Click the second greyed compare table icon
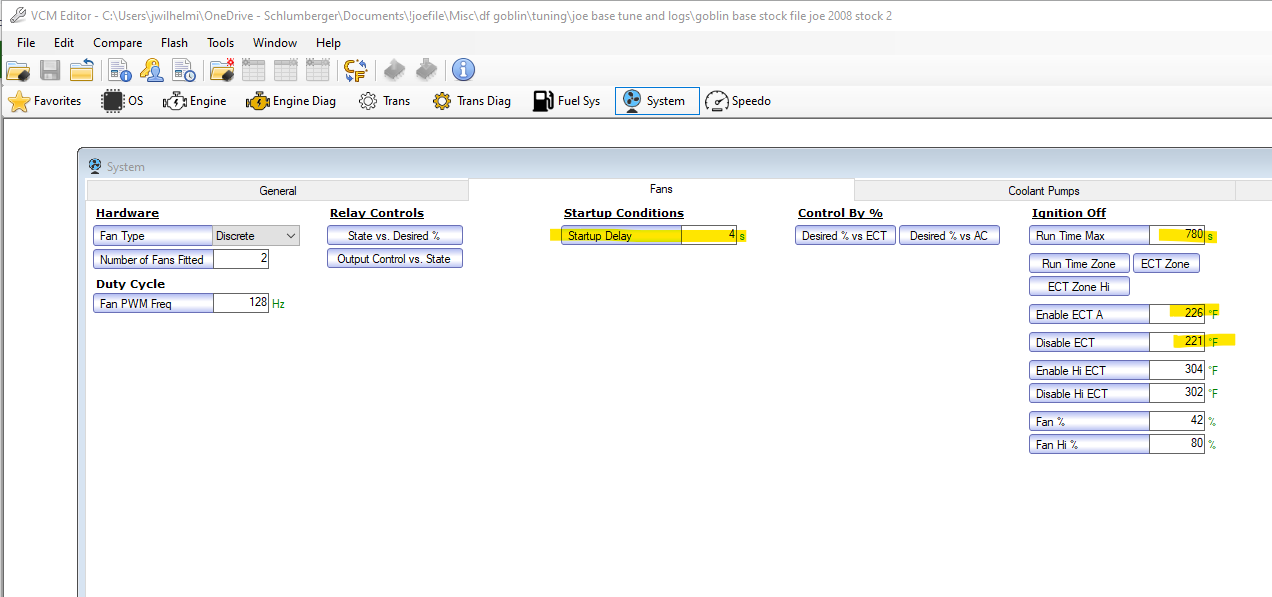This screenshot has width=1272, height=597. click(x=285, y=70)
